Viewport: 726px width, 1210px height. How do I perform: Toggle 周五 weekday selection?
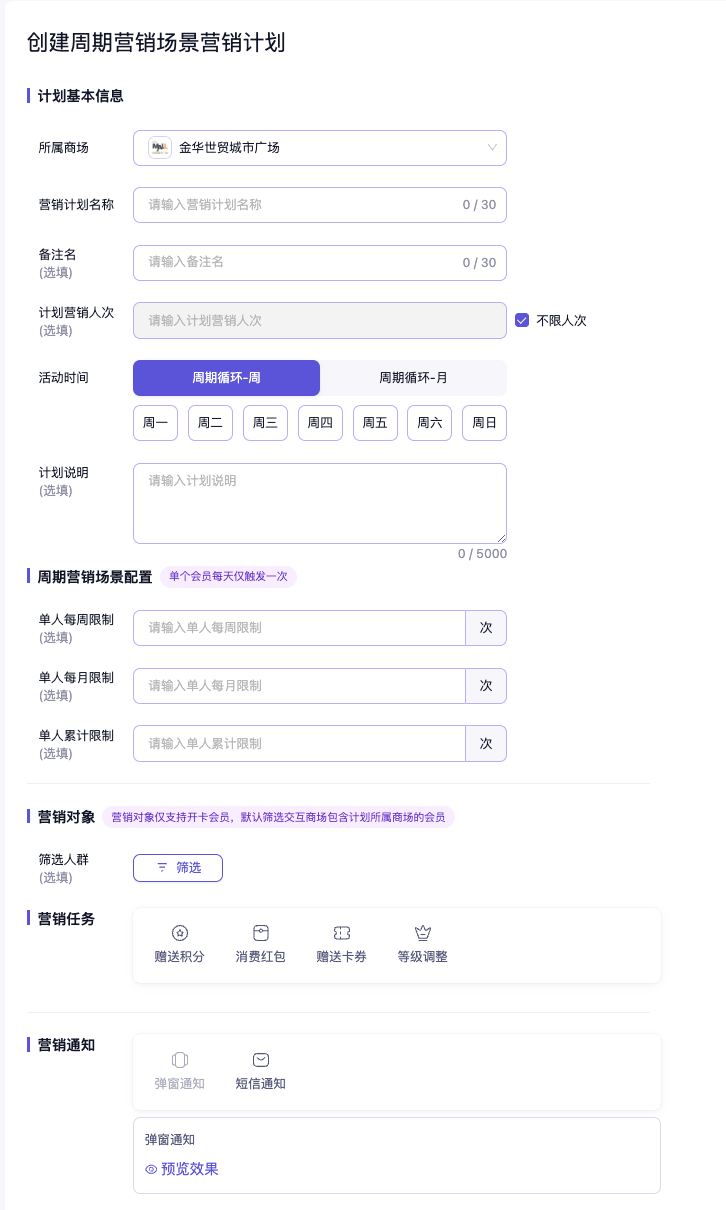375,423
